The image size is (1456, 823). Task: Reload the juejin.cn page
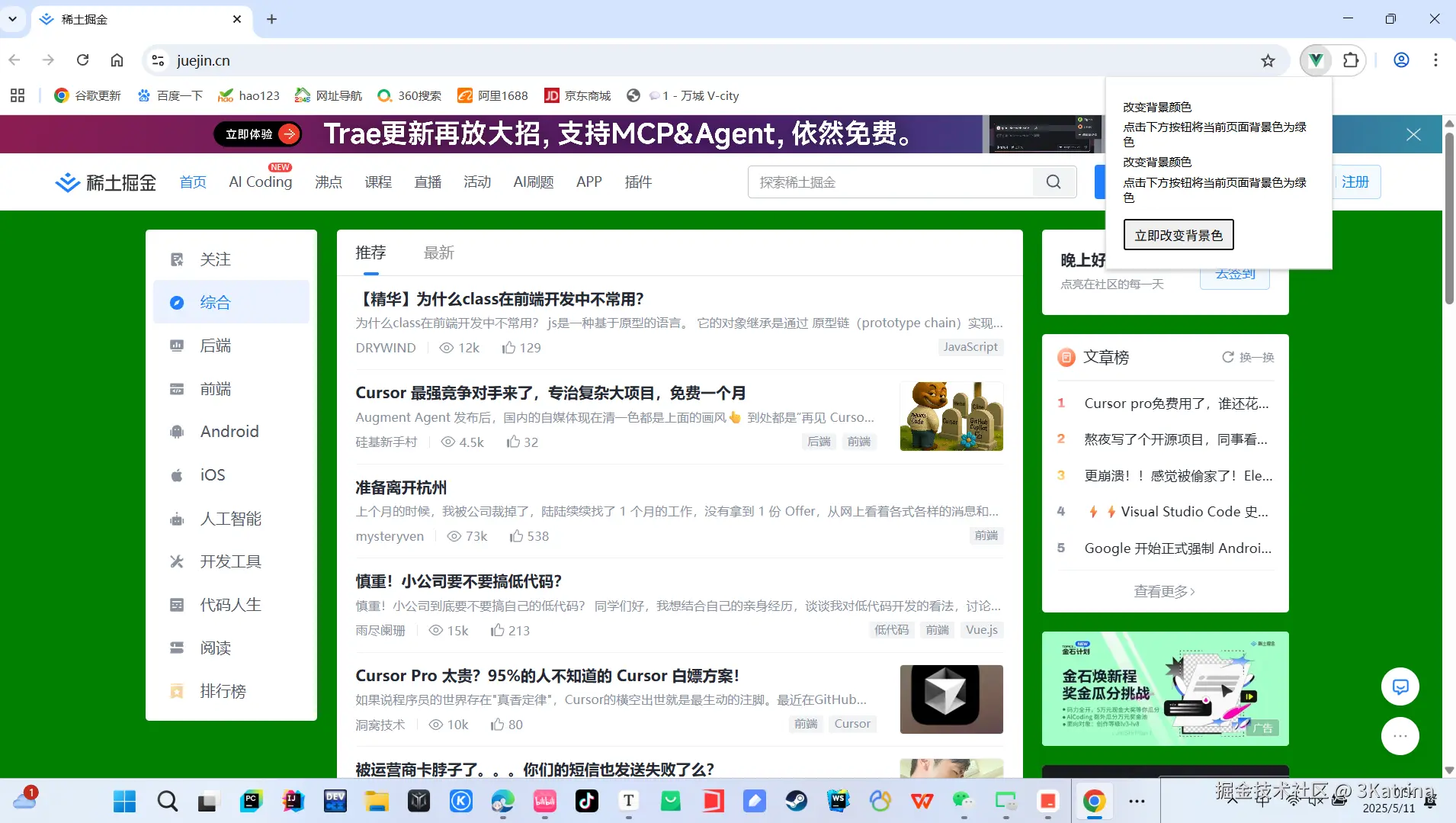coord(83,60)
